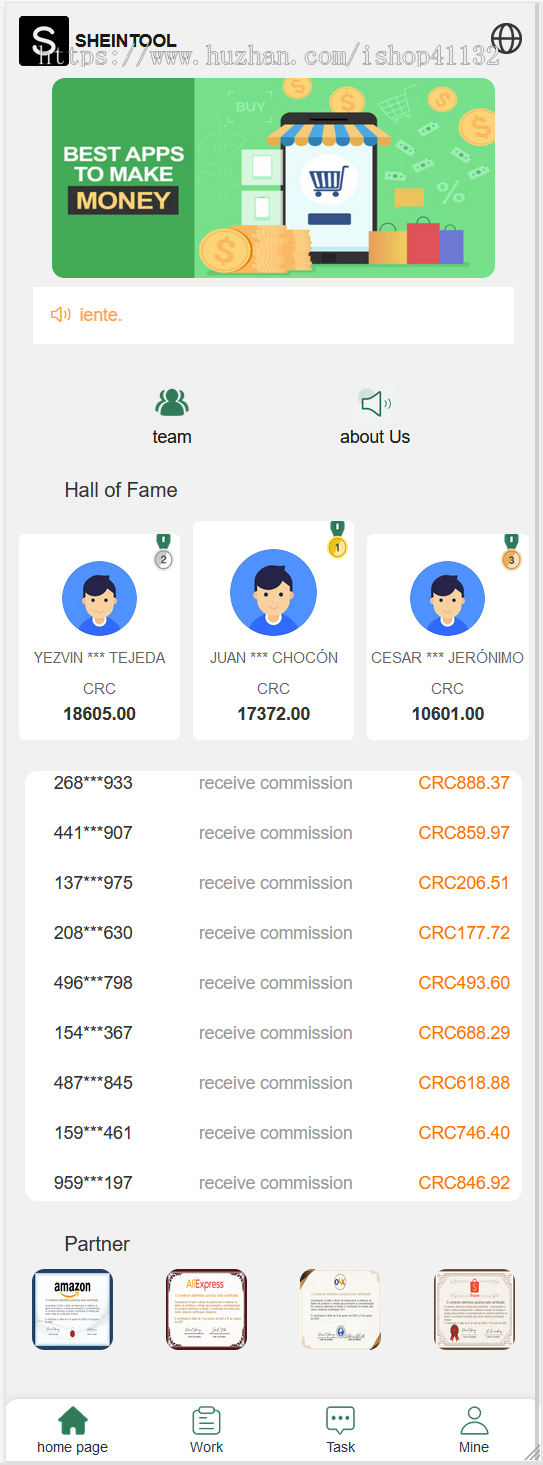
Task: Select CESAR *** JERÓNIMO's avatar card
Action: point(447,637)
